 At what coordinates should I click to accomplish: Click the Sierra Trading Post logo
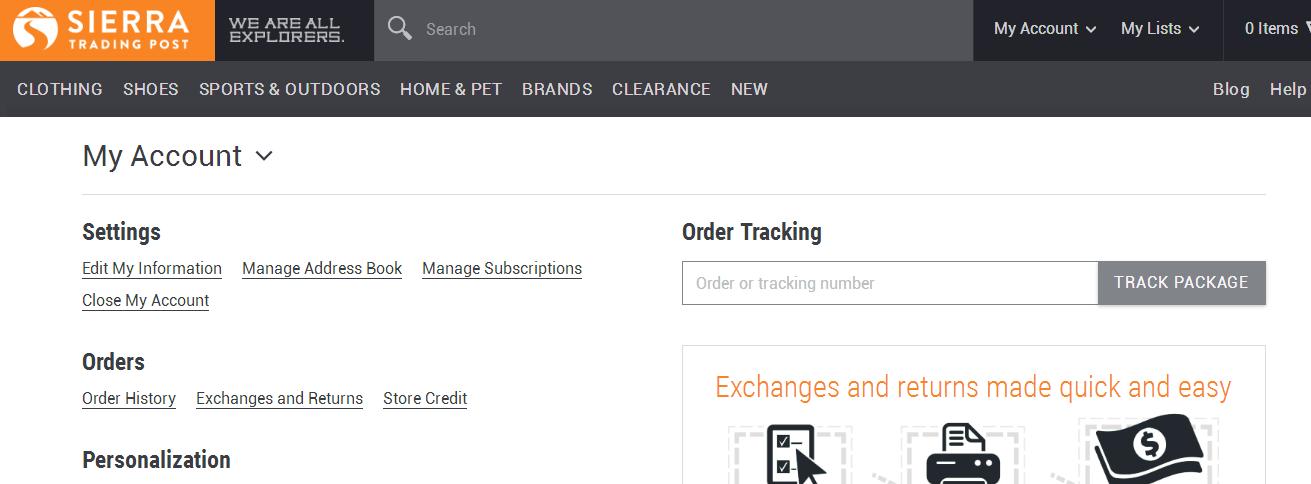coord(107,30)
